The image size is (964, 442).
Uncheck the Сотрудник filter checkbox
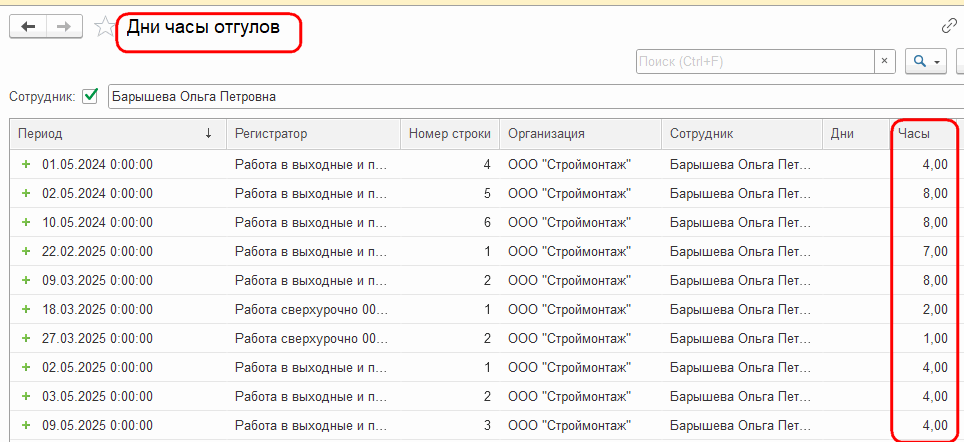tap(90, 96)
